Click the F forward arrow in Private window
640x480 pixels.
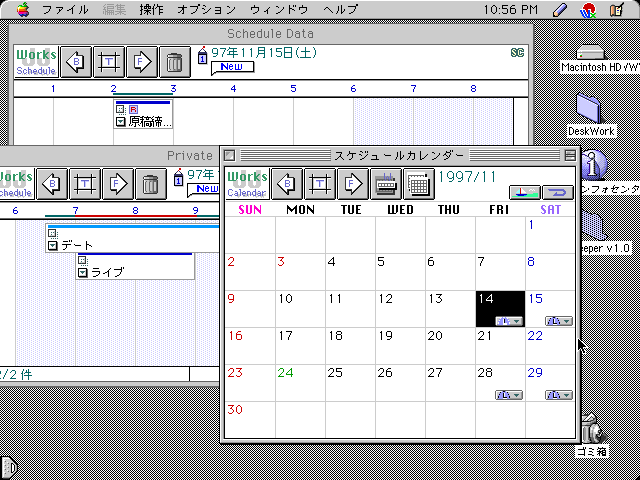point(118,184)
